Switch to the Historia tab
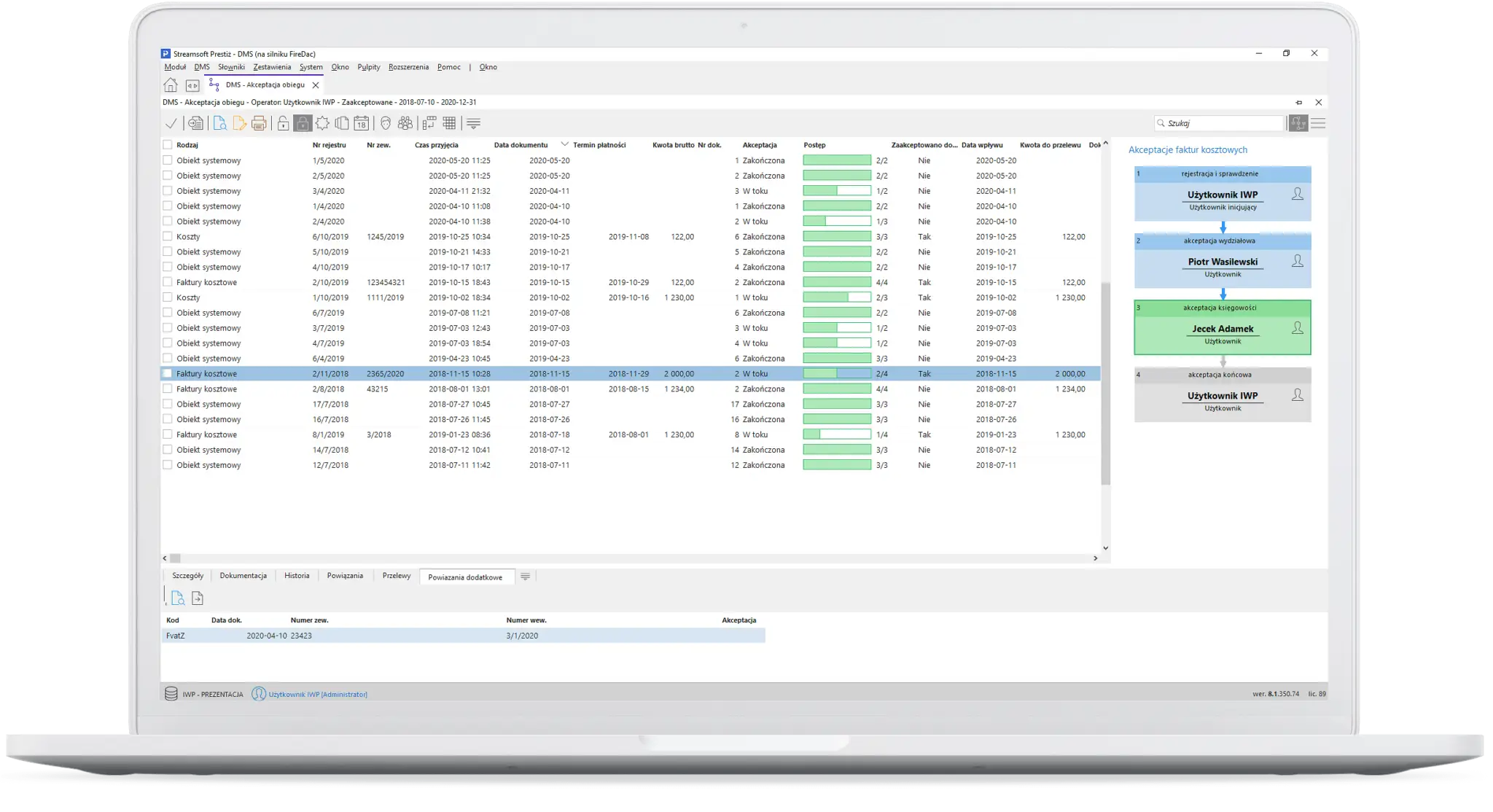This screenshot has width=1493, height=812. 297,576
